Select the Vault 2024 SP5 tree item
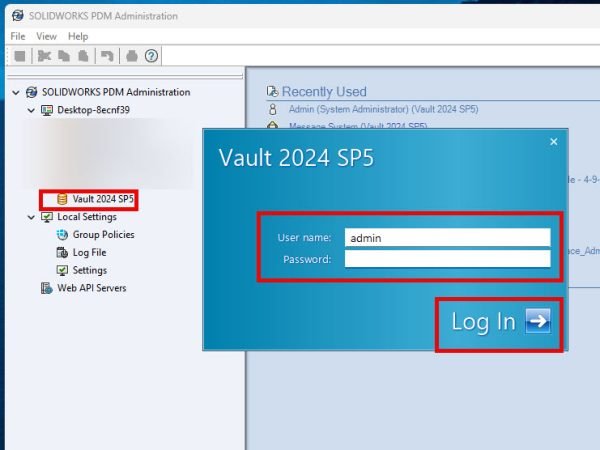The height and width of the screenshot is (450, 600). pyautogui.click(x=103, y=199)
